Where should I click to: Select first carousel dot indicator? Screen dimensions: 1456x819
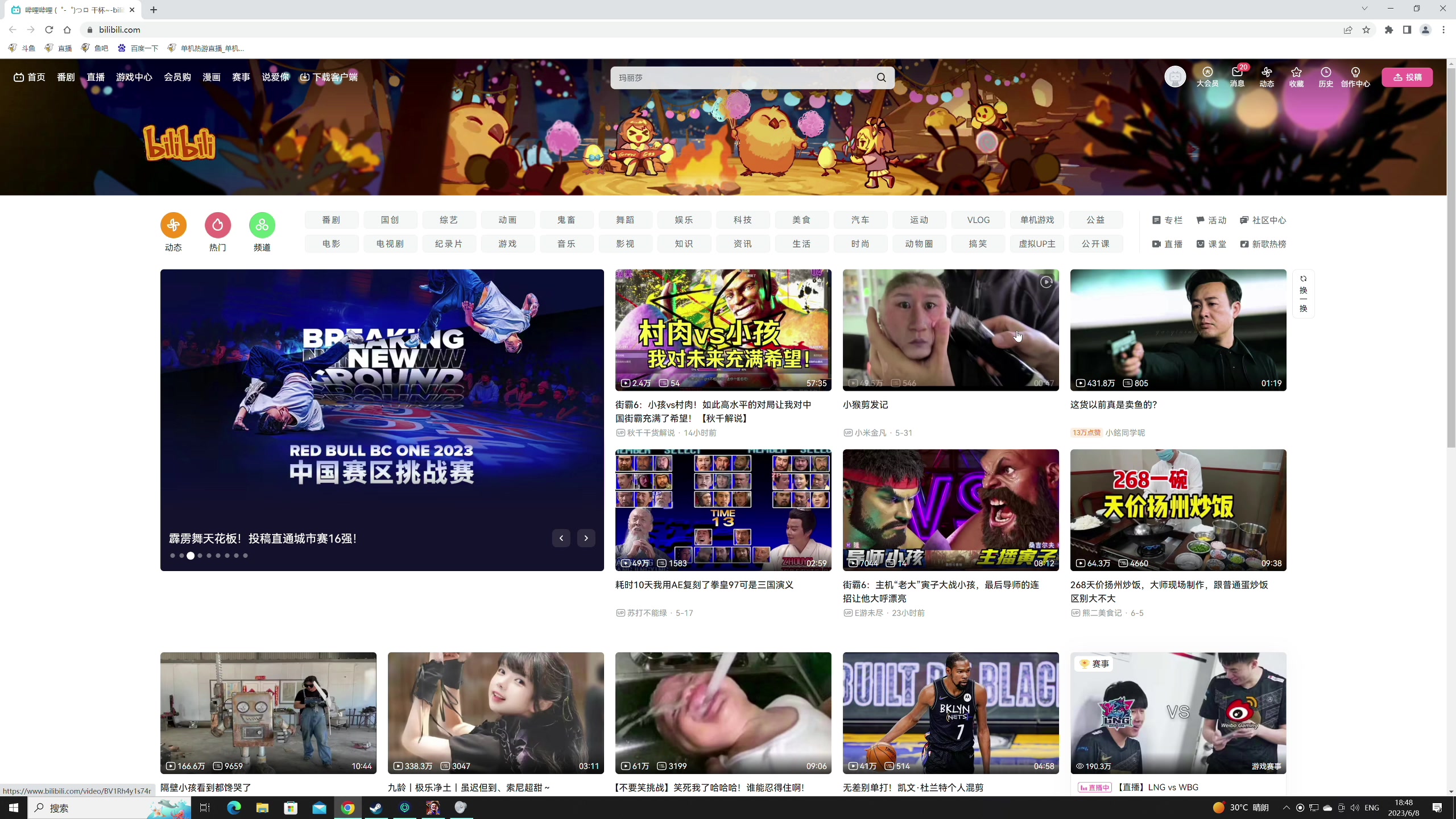click(x=172, y=556)
